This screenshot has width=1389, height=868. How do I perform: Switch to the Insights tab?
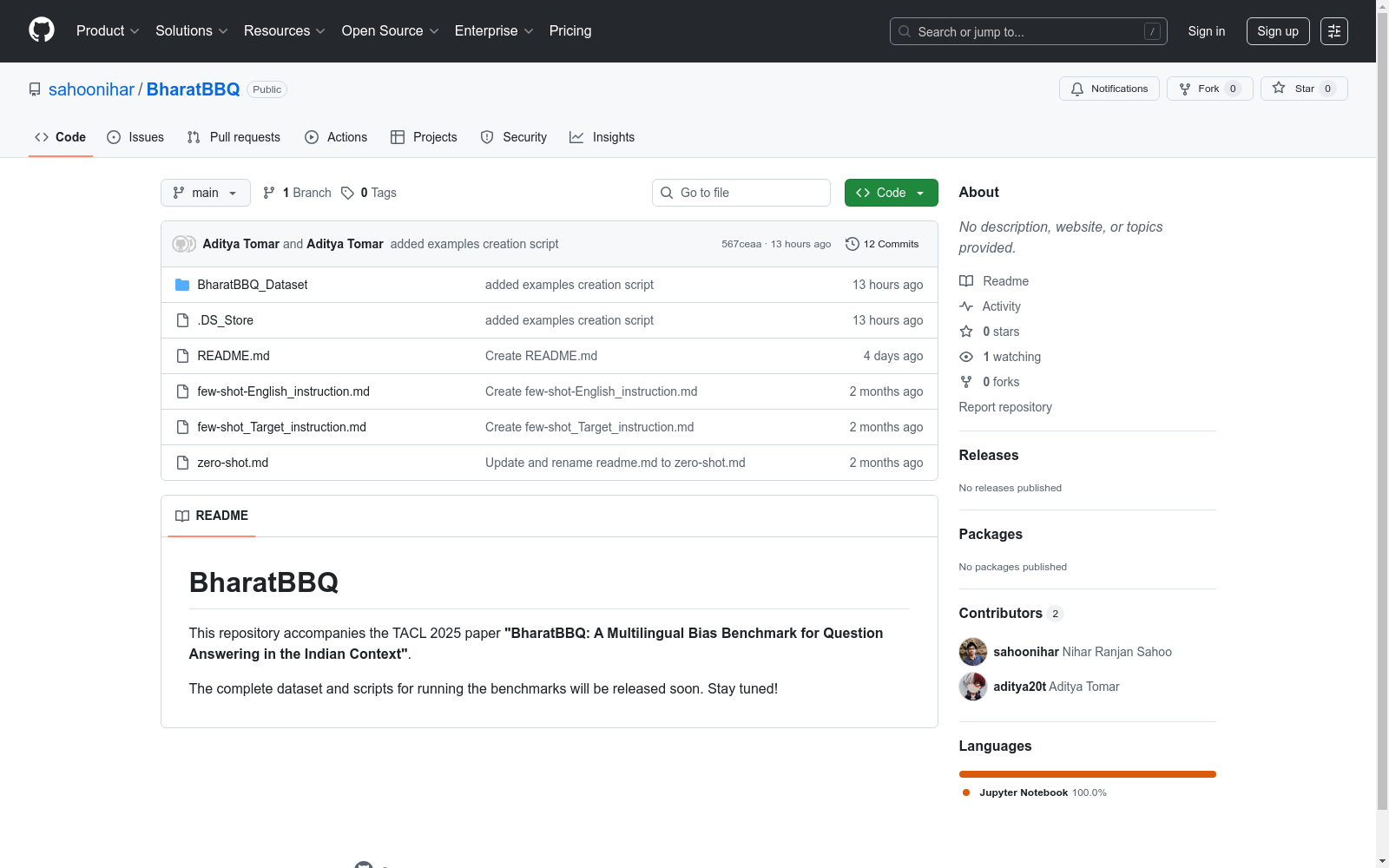pos(602,137)
